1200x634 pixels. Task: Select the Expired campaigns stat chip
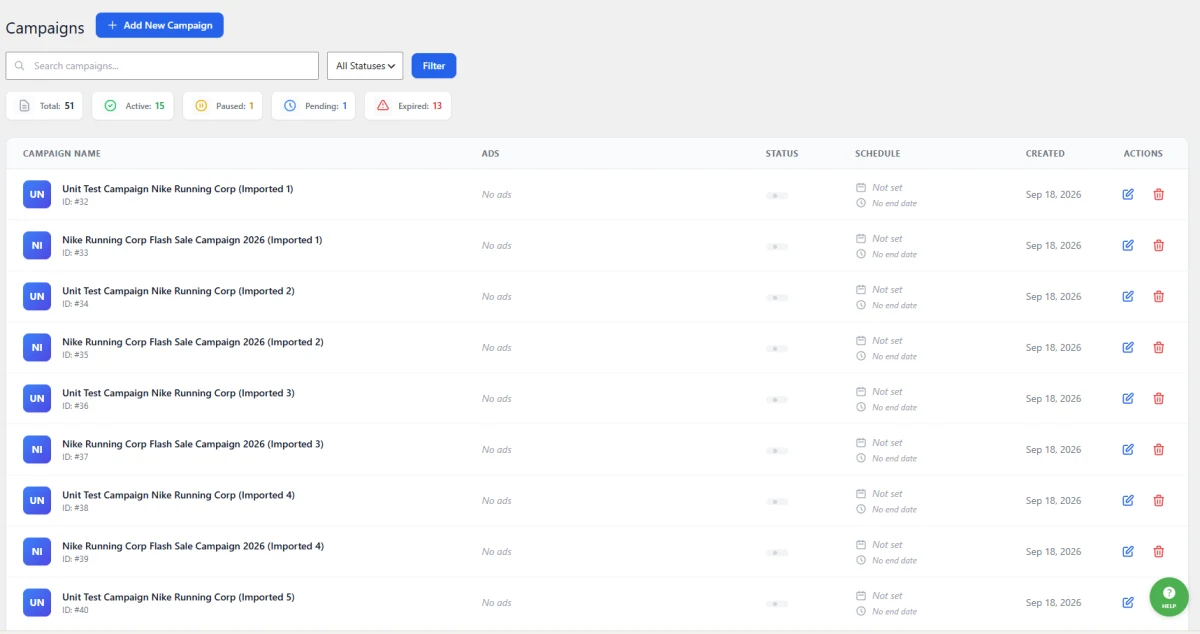coord(408,106)
